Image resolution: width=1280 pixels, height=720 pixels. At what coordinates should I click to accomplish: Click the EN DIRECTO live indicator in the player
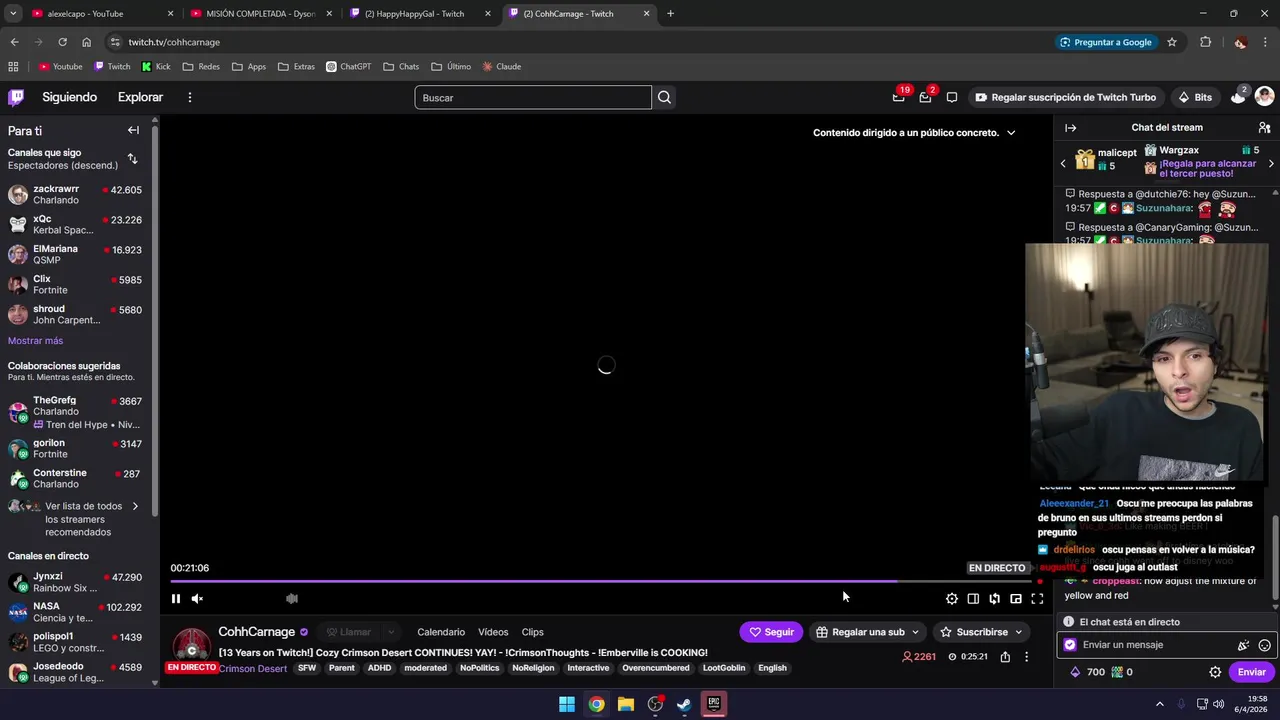pos(997,568)
